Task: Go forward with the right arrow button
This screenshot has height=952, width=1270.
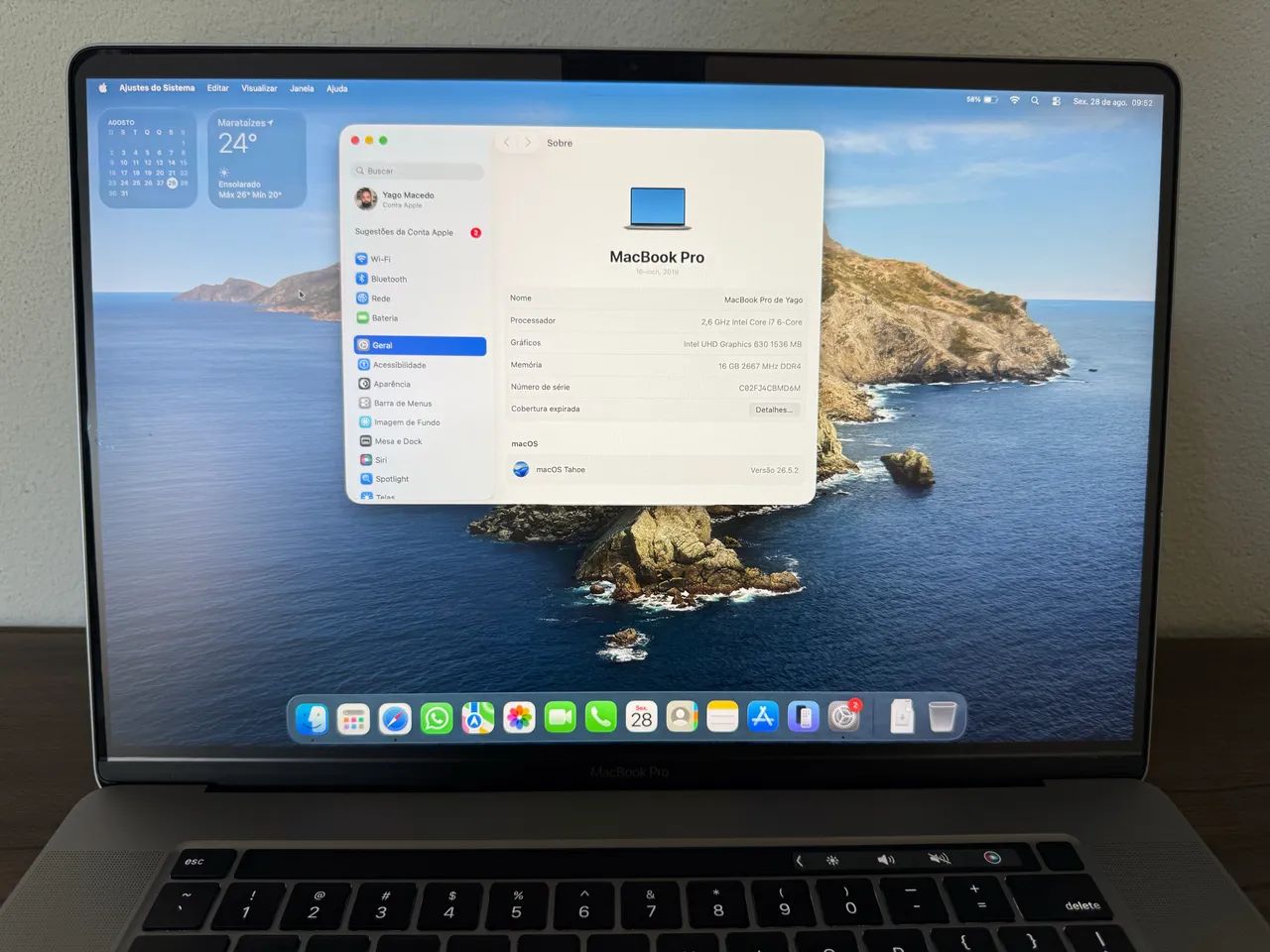Action: (528, 143)
